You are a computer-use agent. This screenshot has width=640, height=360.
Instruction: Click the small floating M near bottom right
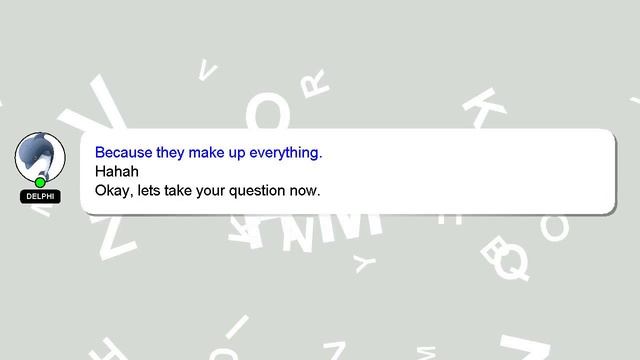point(427,352)
